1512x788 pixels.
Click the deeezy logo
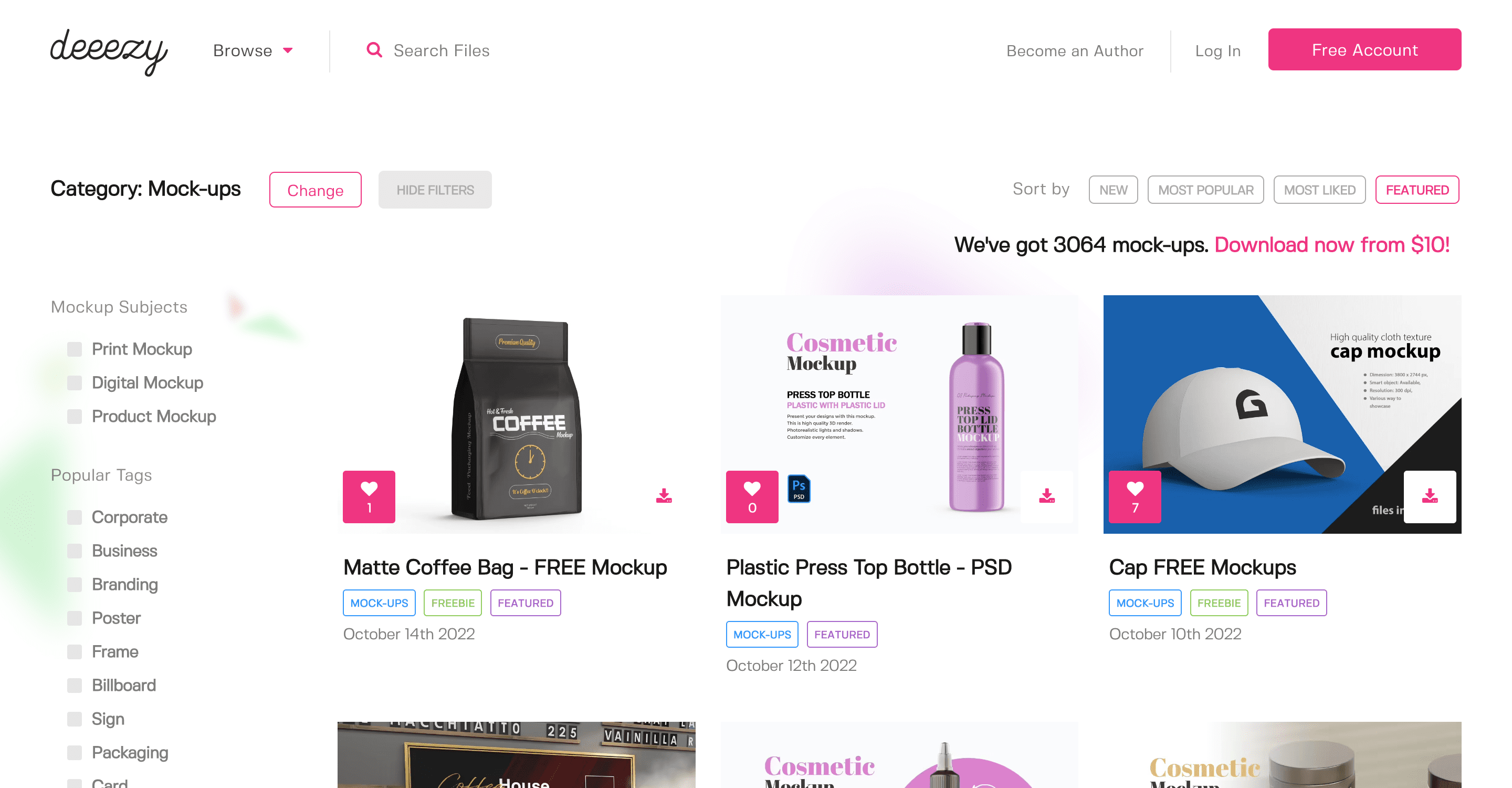109,51
